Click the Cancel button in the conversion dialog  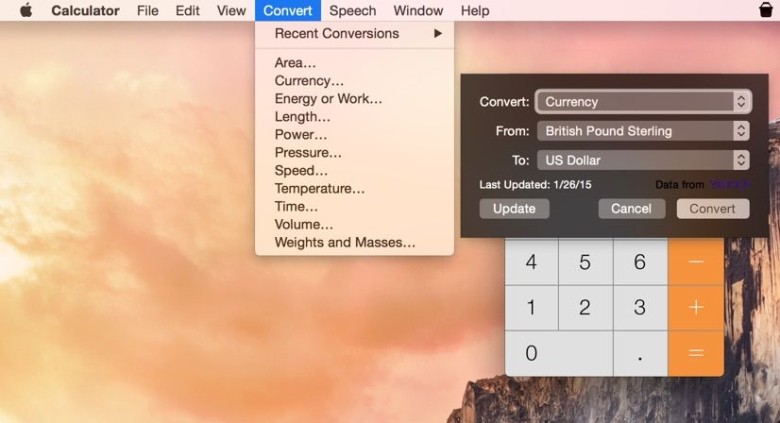click(631, 209)
